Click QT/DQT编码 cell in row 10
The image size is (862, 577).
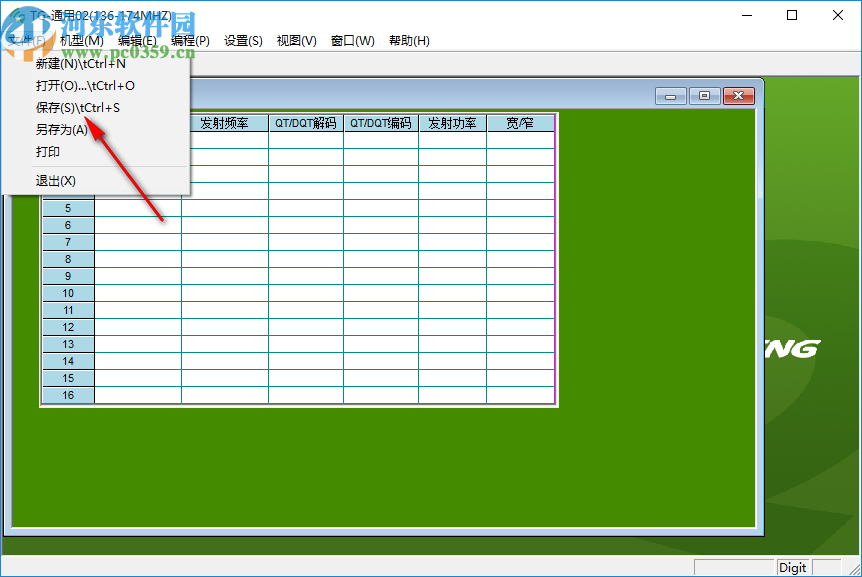(381, 293)
